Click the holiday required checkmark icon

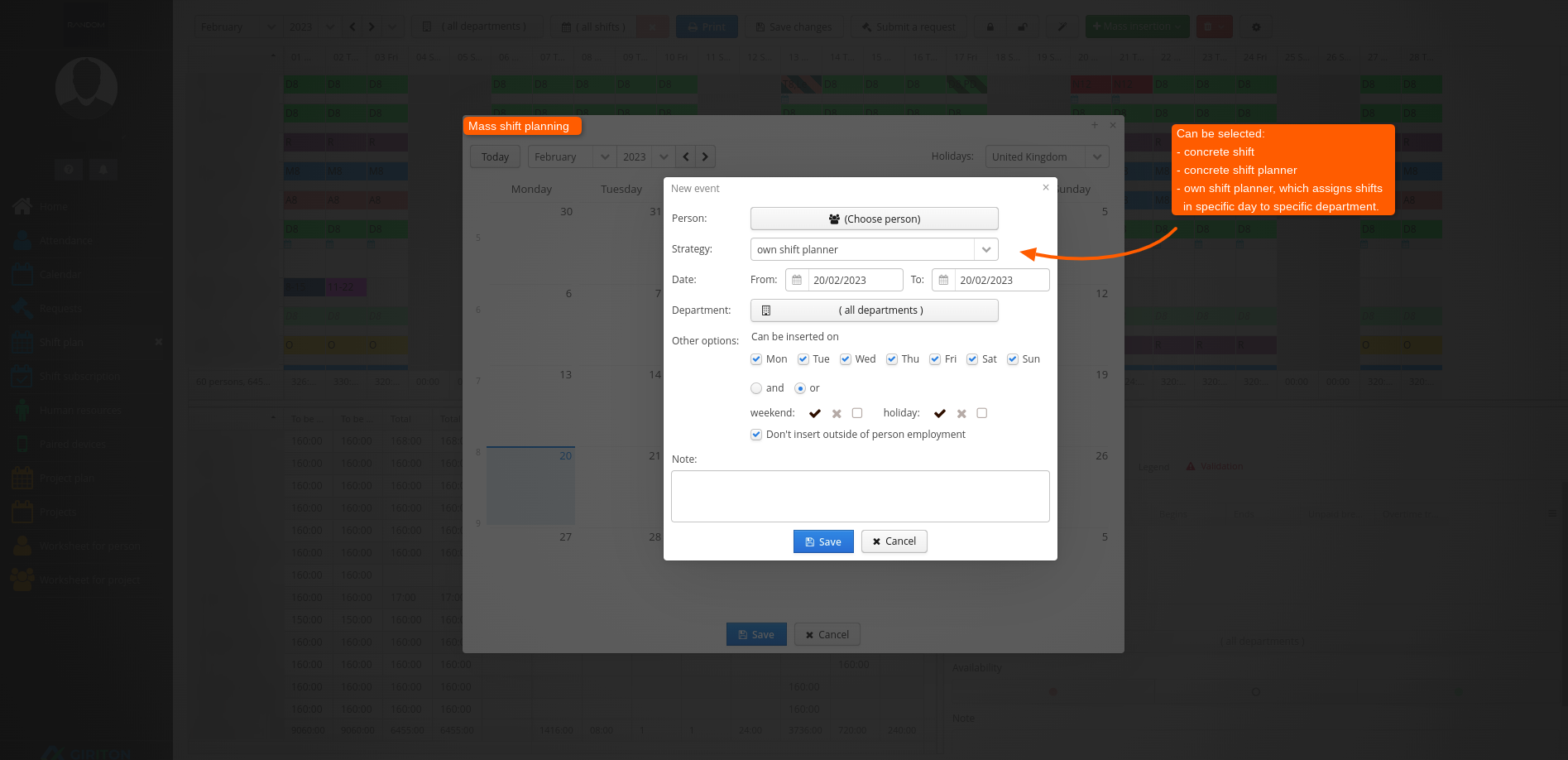[940, 413]
